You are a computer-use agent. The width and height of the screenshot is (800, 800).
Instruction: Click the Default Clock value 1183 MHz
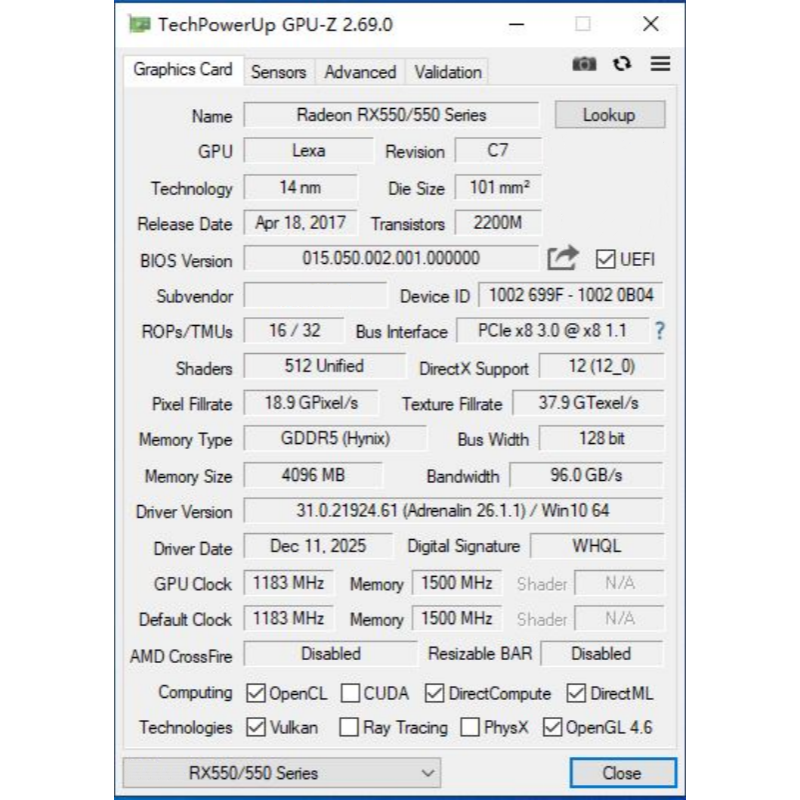[x=289, y=618]
